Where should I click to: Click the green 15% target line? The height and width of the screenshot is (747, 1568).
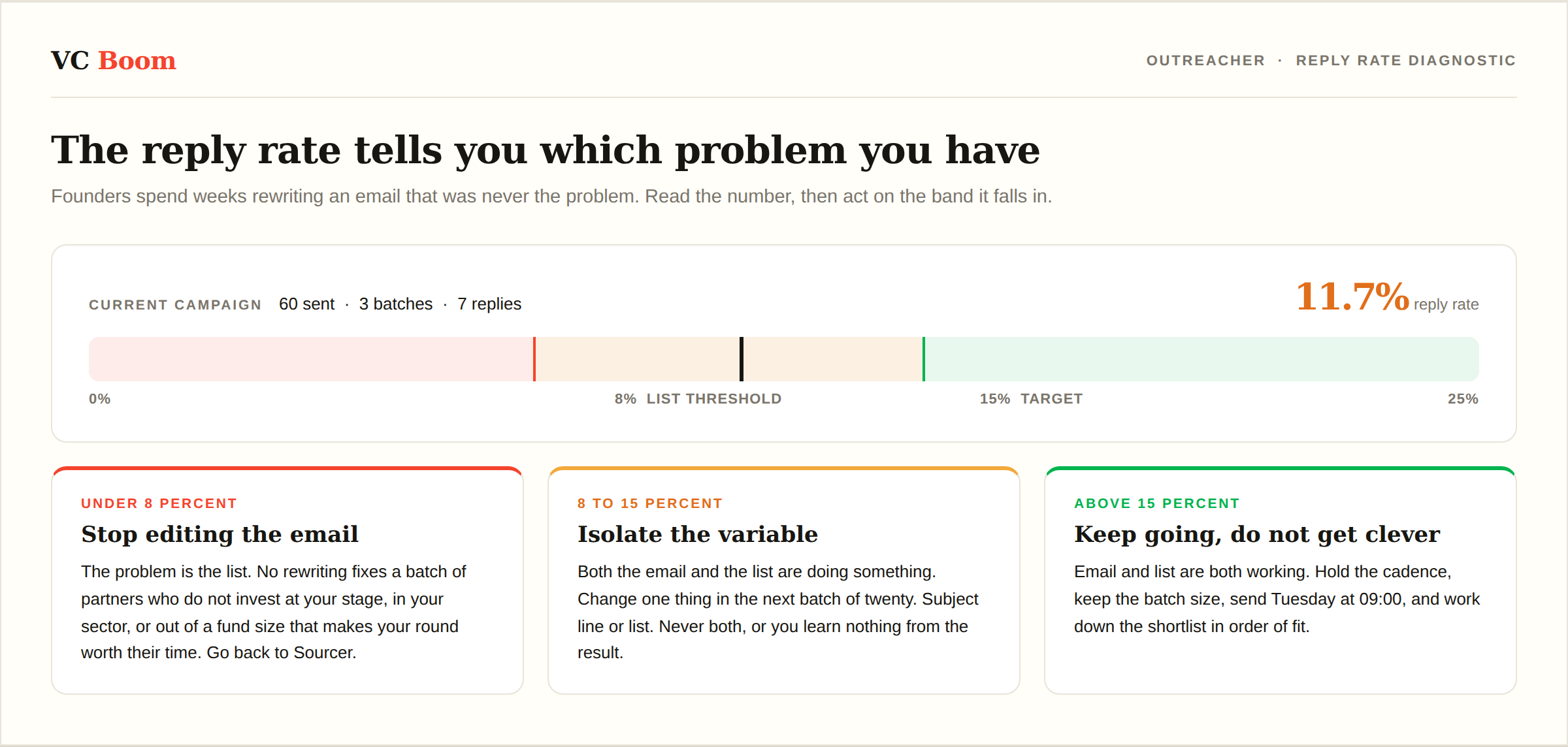(924, 359)
